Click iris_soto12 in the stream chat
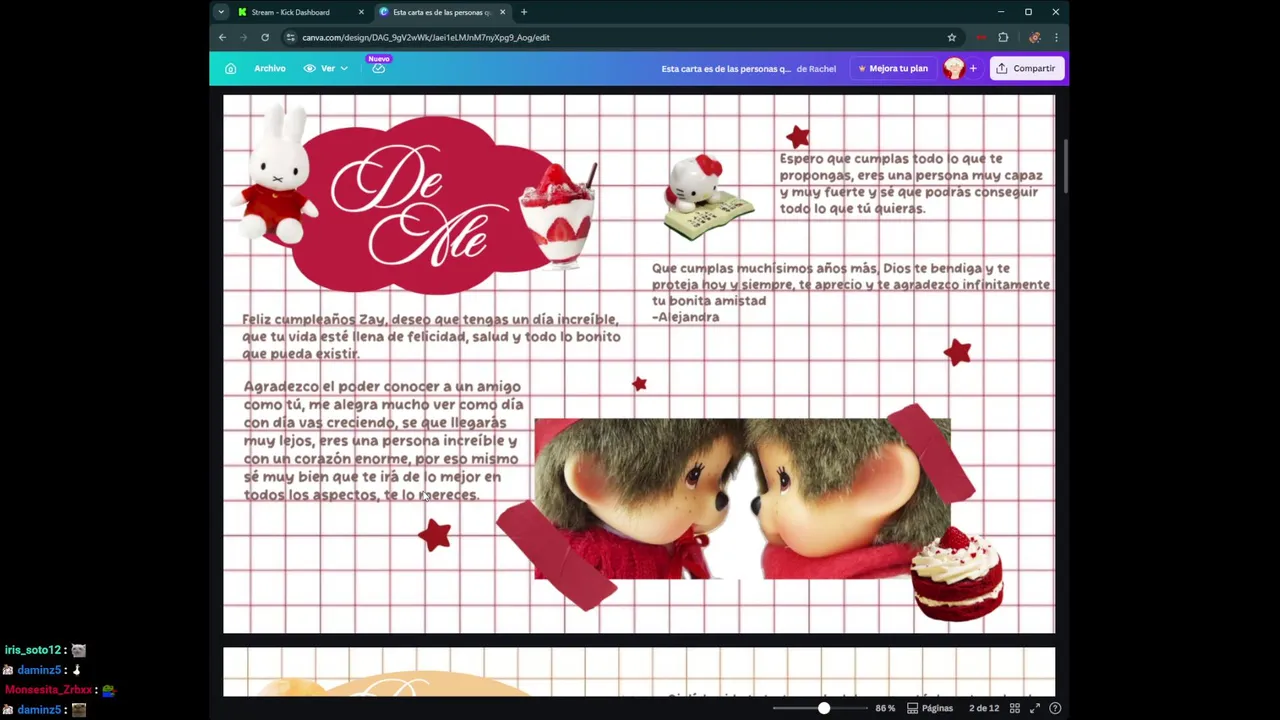 [x=33, y=650]
